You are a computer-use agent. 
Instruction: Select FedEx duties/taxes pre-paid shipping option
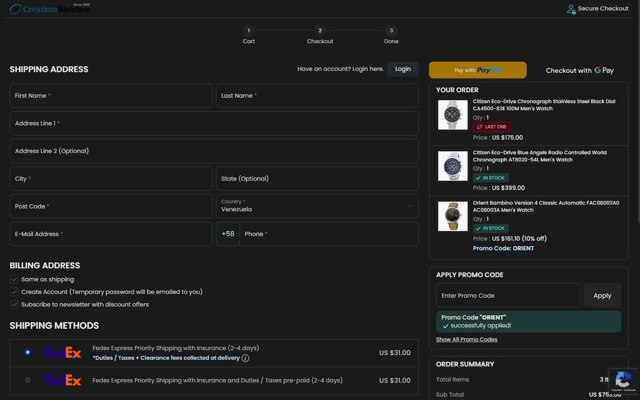tap(27, 380)
